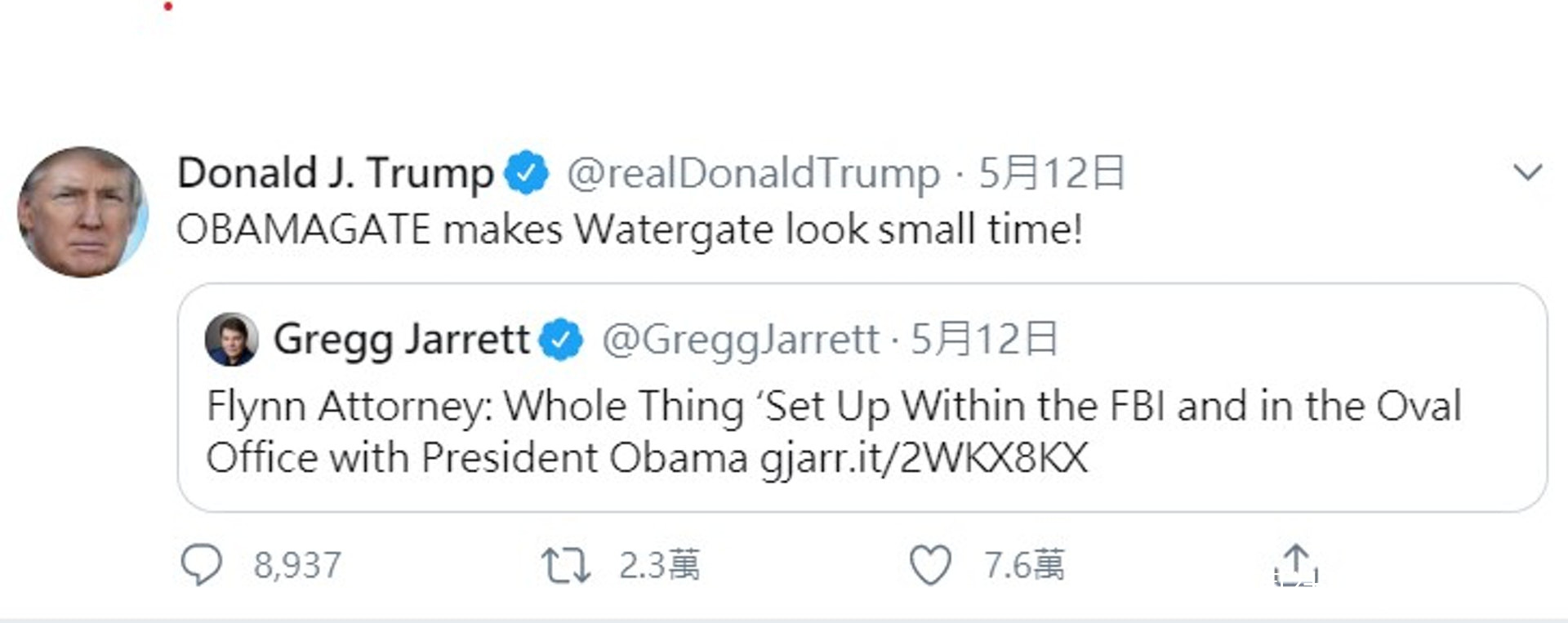Screen dimensions: 1568x623
Task: Click the share upload icon
Action: point(1296,564)
